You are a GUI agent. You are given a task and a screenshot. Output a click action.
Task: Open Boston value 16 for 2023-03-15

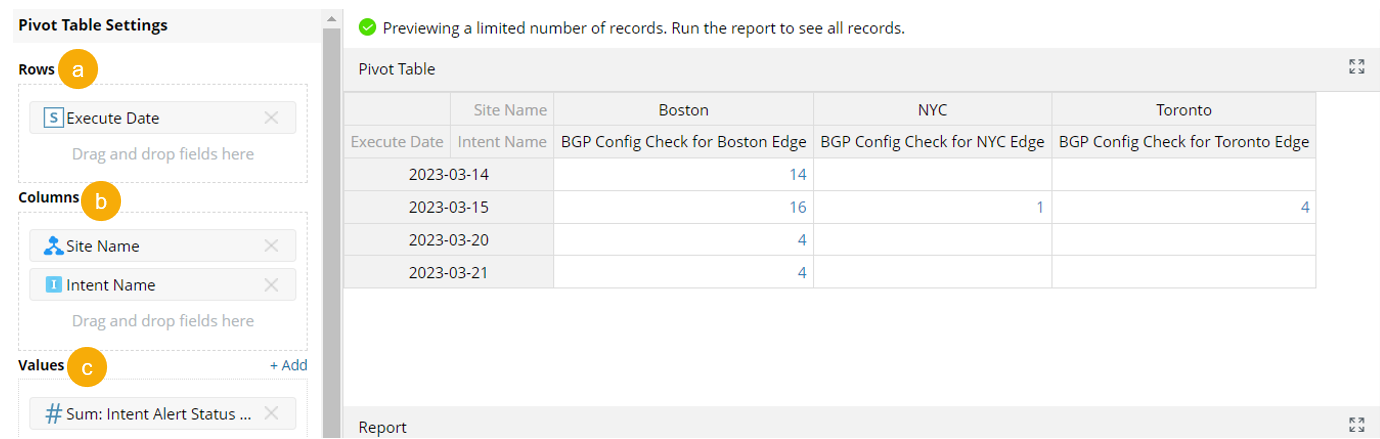pos(797,207)
